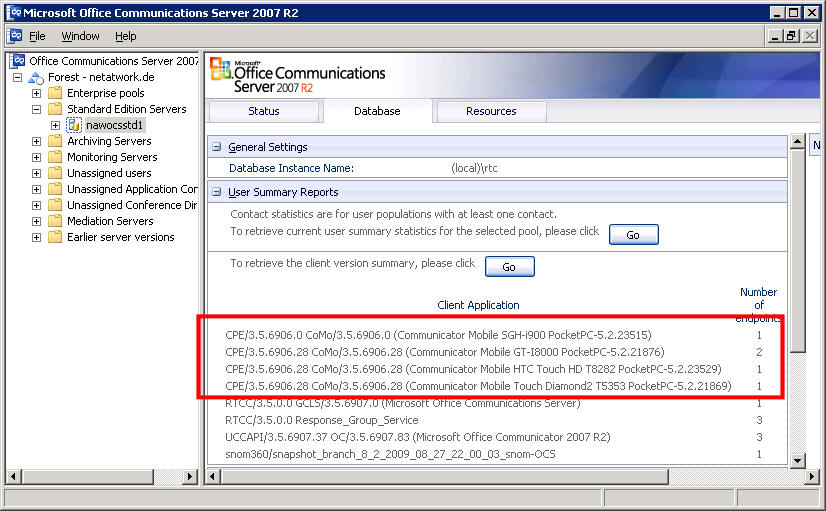The width and height of the screenshot is (826, 511).
Task: Minimize the inner MDI child window
Action: coord(774,36)
